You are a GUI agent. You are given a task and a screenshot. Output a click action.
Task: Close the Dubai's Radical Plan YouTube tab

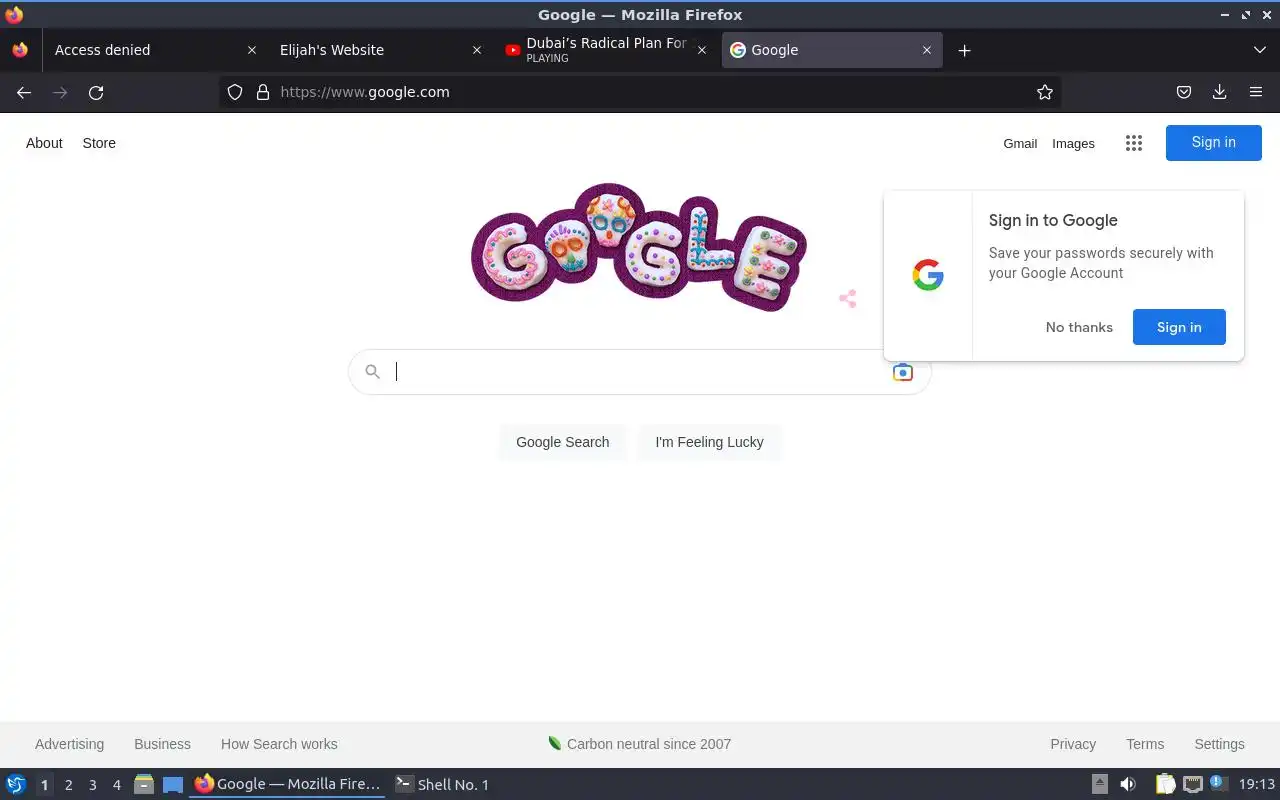pyautogui.click(x=701, y=50)
